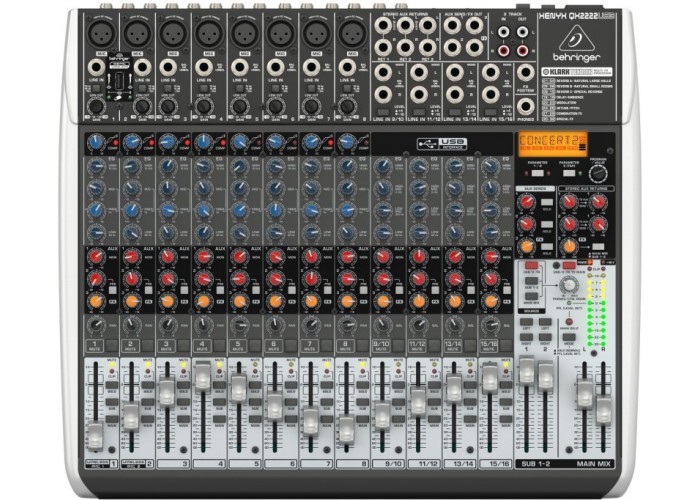Click the PHONES output jack
The image size is (700, 500).
point(525,106)
